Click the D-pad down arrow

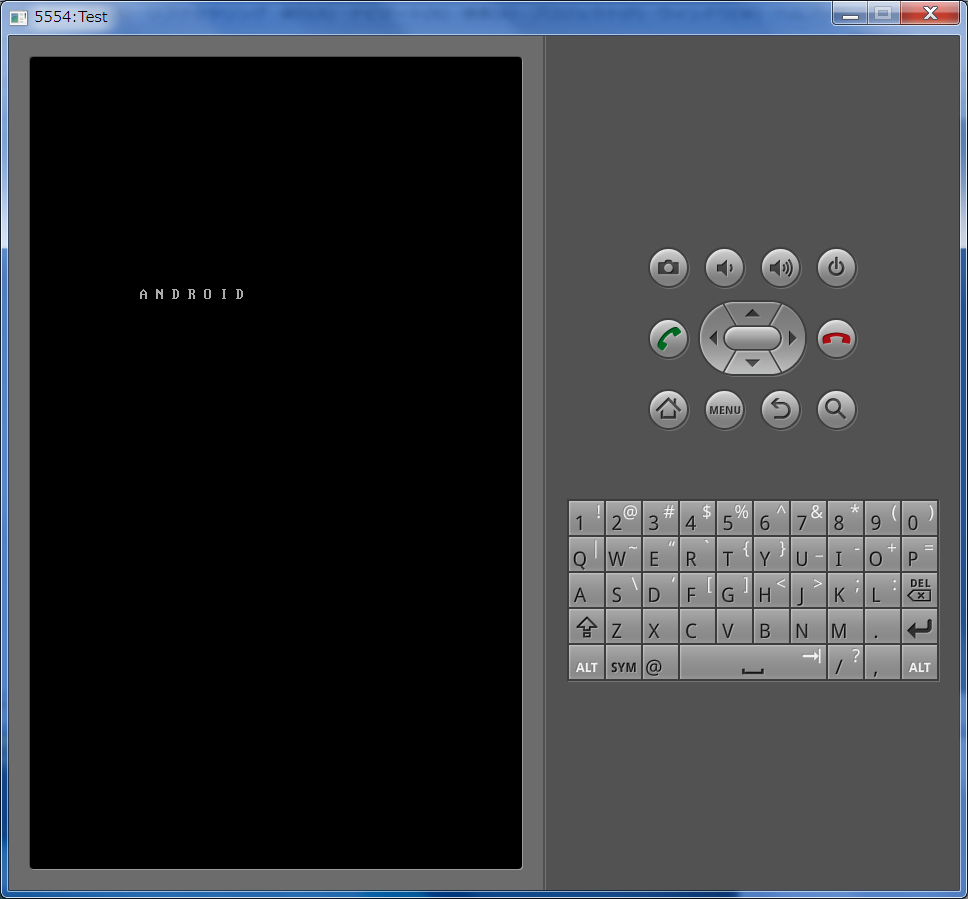[752, 363]
